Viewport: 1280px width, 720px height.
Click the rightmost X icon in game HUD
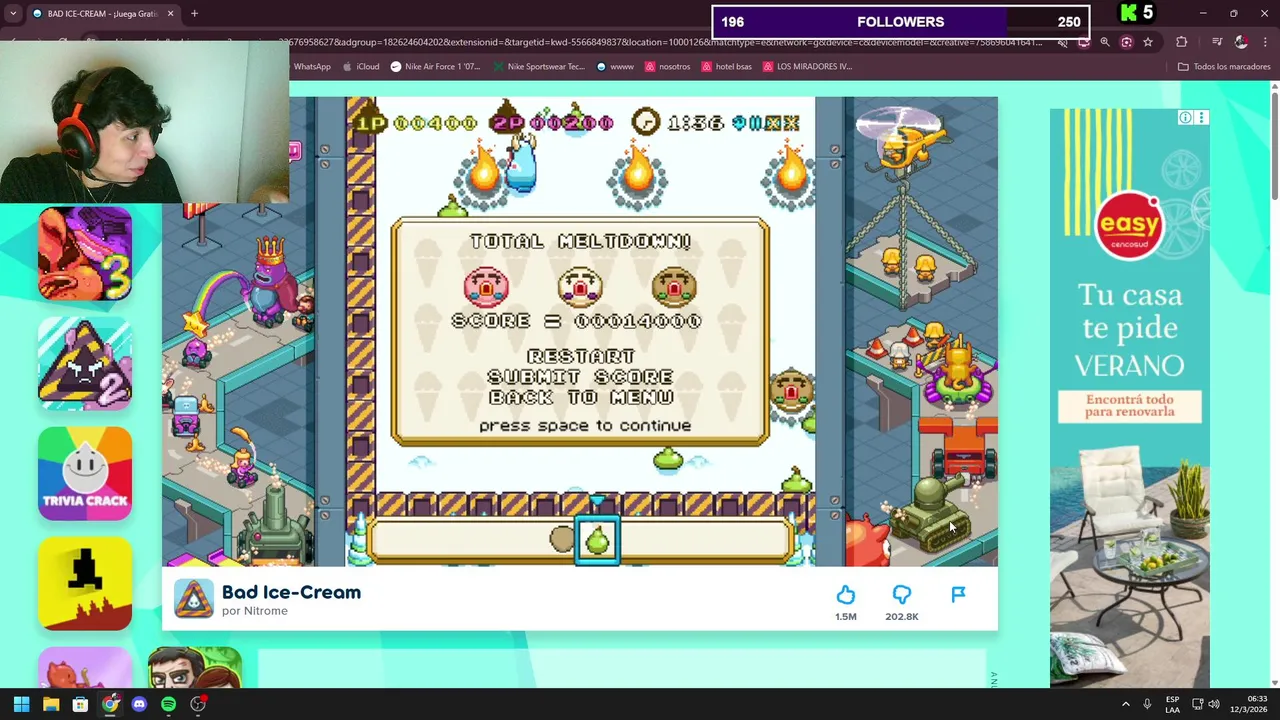[x=791, y=122]
